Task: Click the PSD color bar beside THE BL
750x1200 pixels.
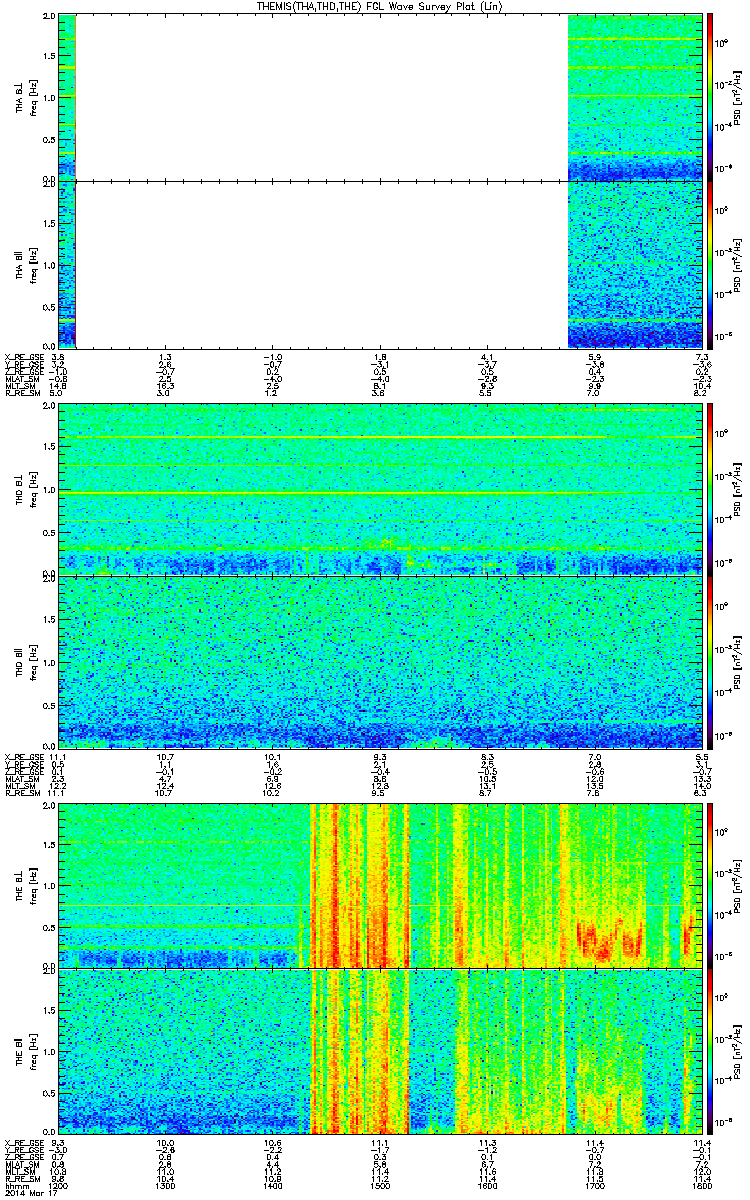Action: (x=712, y=885)
